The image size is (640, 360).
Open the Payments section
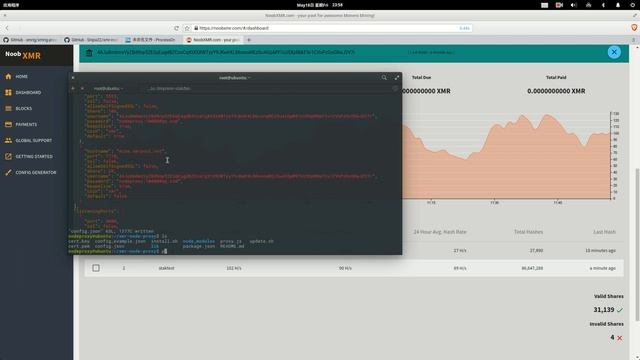tap(21, 124)
